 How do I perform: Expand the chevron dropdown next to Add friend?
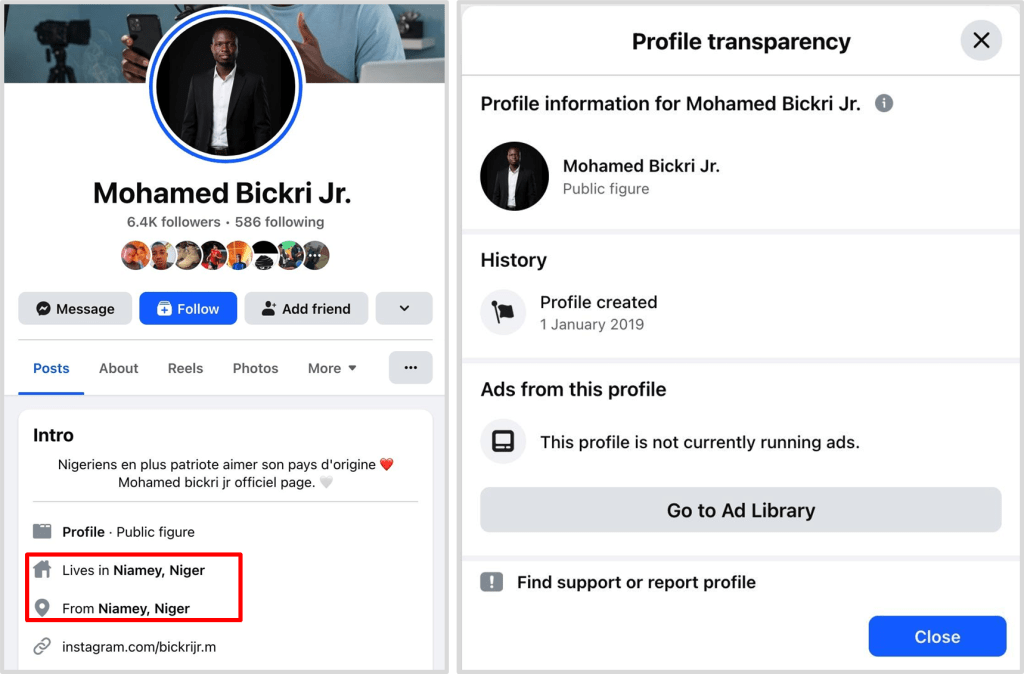click(404, 309)
